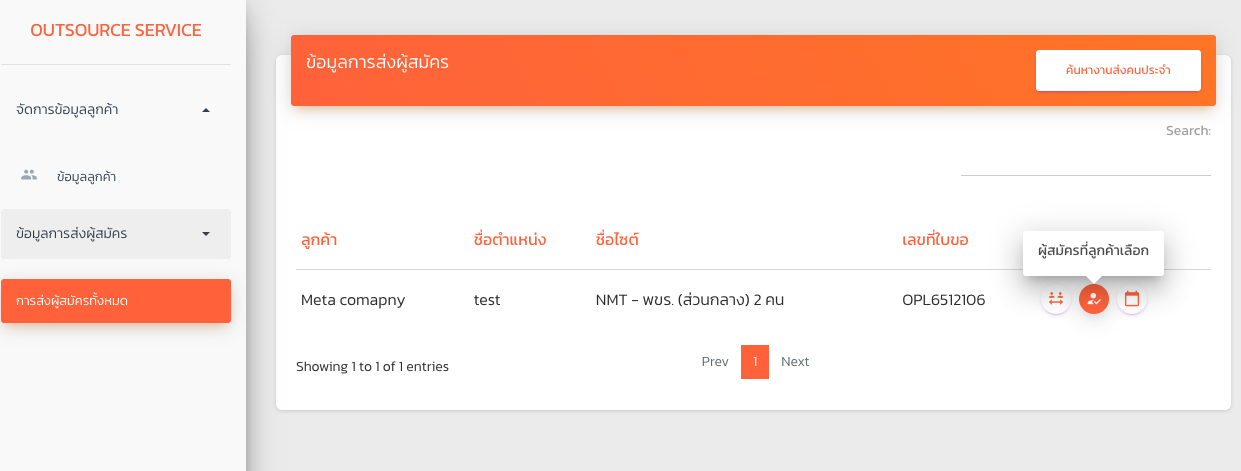1241x471 pixels.
Task: Sort table by ชื่อตำแหน่ง column
Action: (x=509, y=241)
